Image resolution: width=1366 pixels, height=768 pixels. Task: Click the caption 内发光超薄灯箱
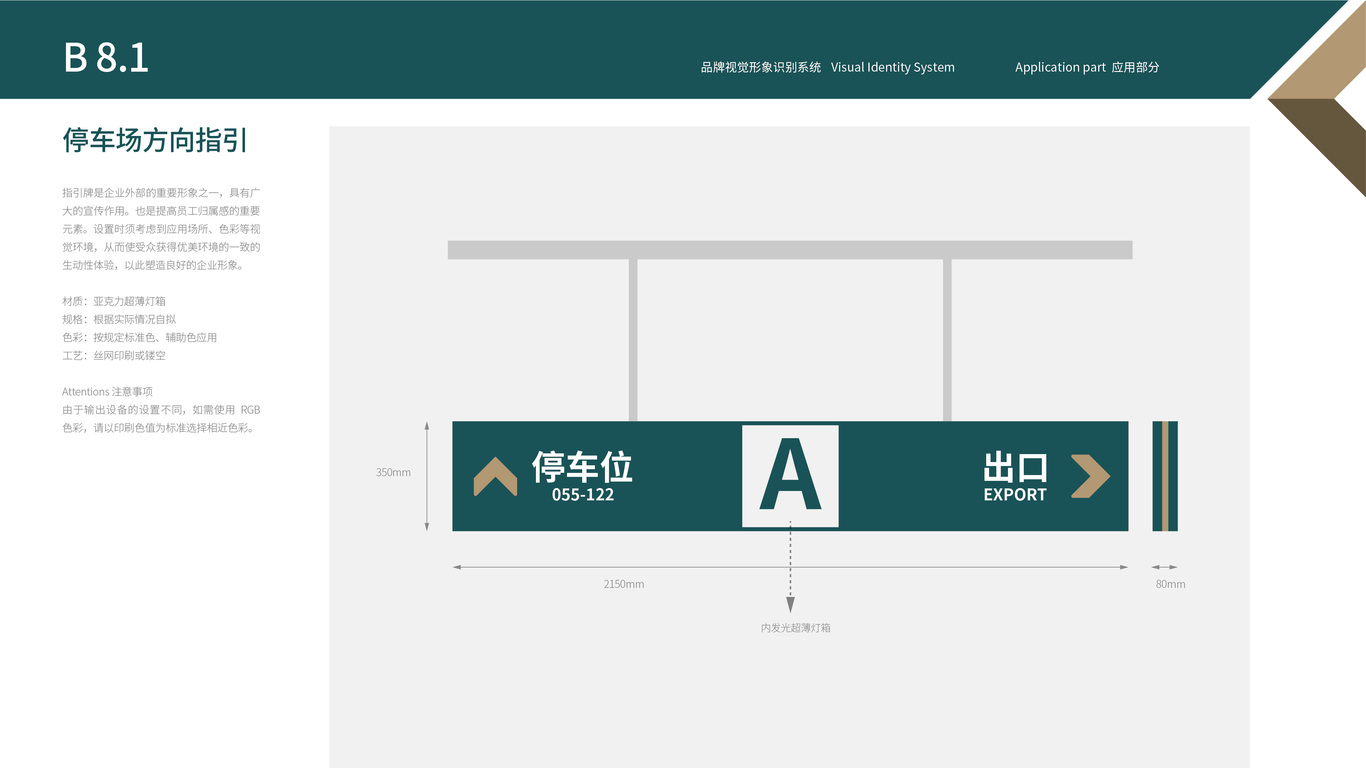[796, 628]
